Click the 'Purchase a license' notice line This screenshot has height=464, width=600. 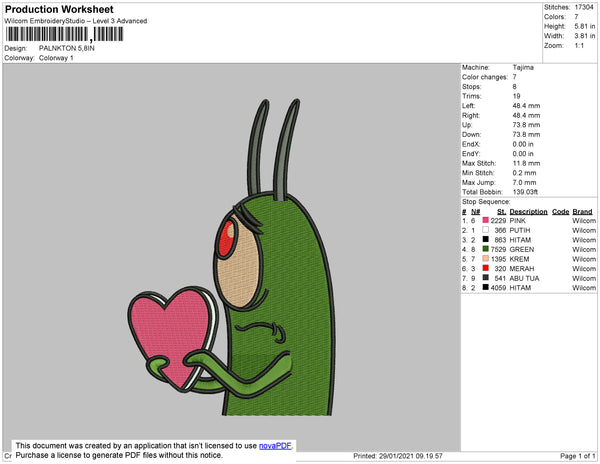[119, 455]
